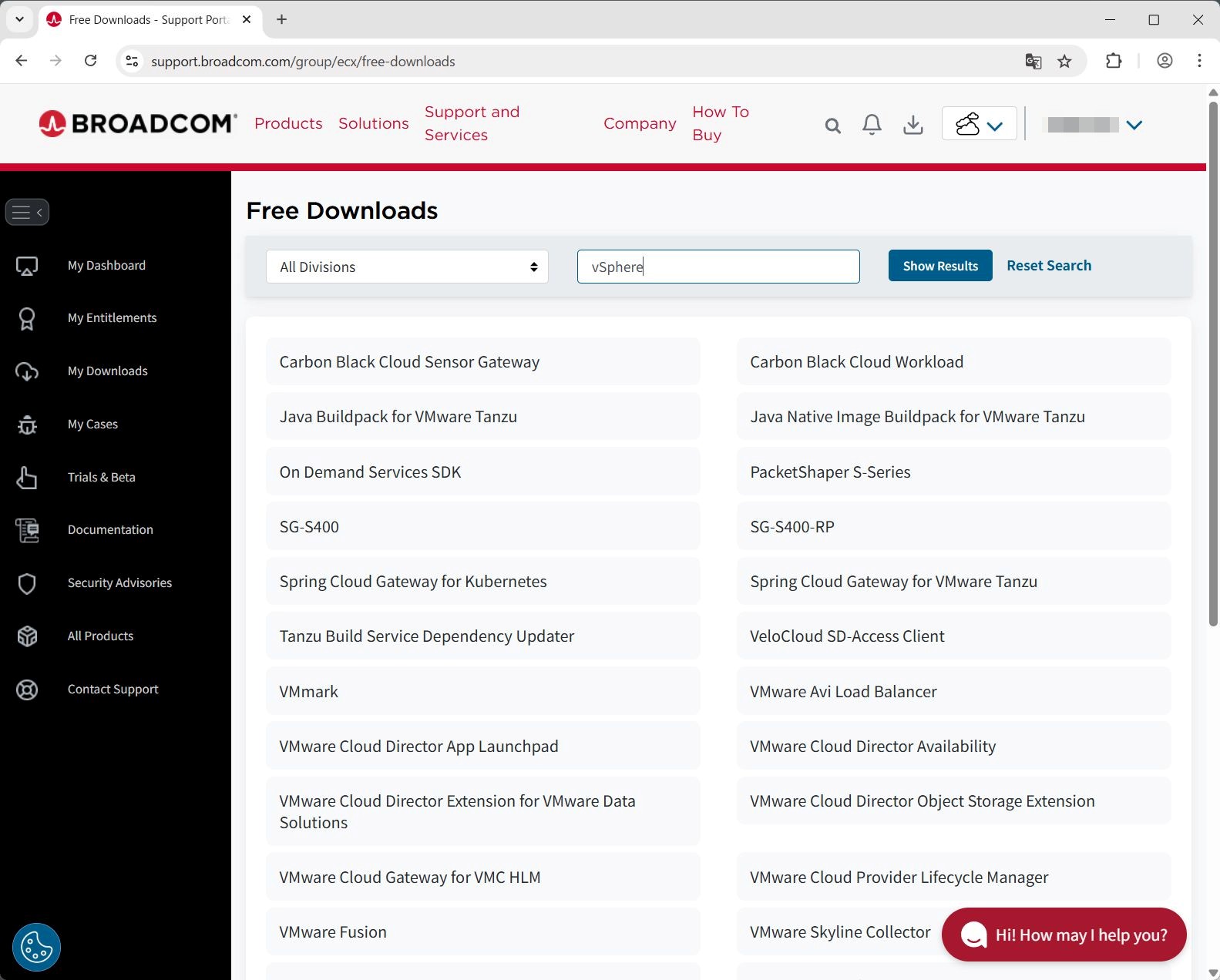Click the browser forward arrow
This screenshot has width=1220, height=980.
[x=55, y=61]
